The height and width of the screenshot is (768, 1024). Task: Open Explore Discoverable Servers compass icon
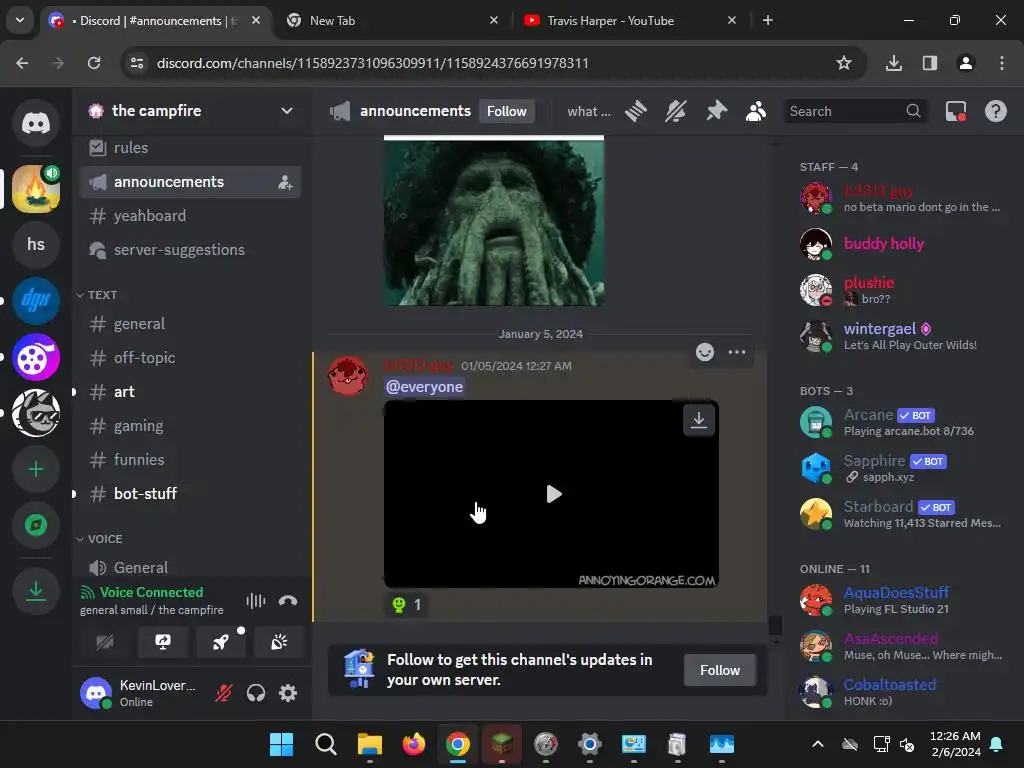pos(36,525)
